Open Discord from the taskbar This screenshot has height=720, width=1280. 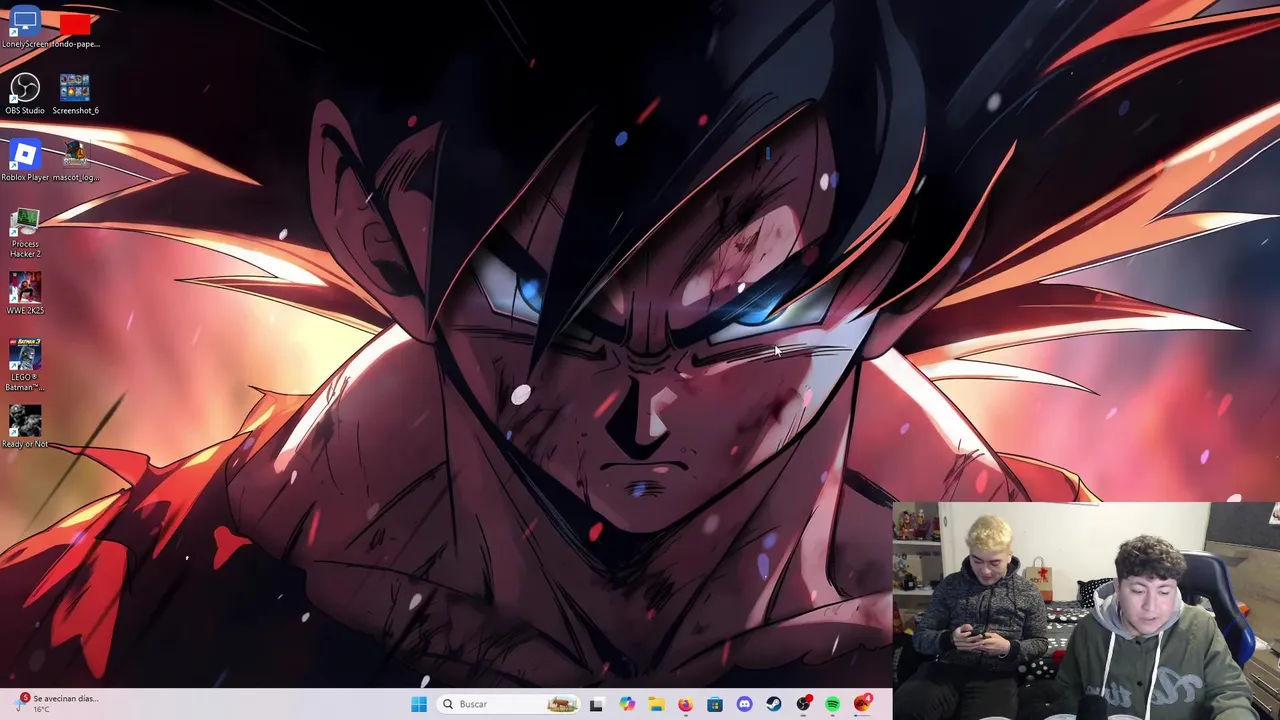[744, 704]
